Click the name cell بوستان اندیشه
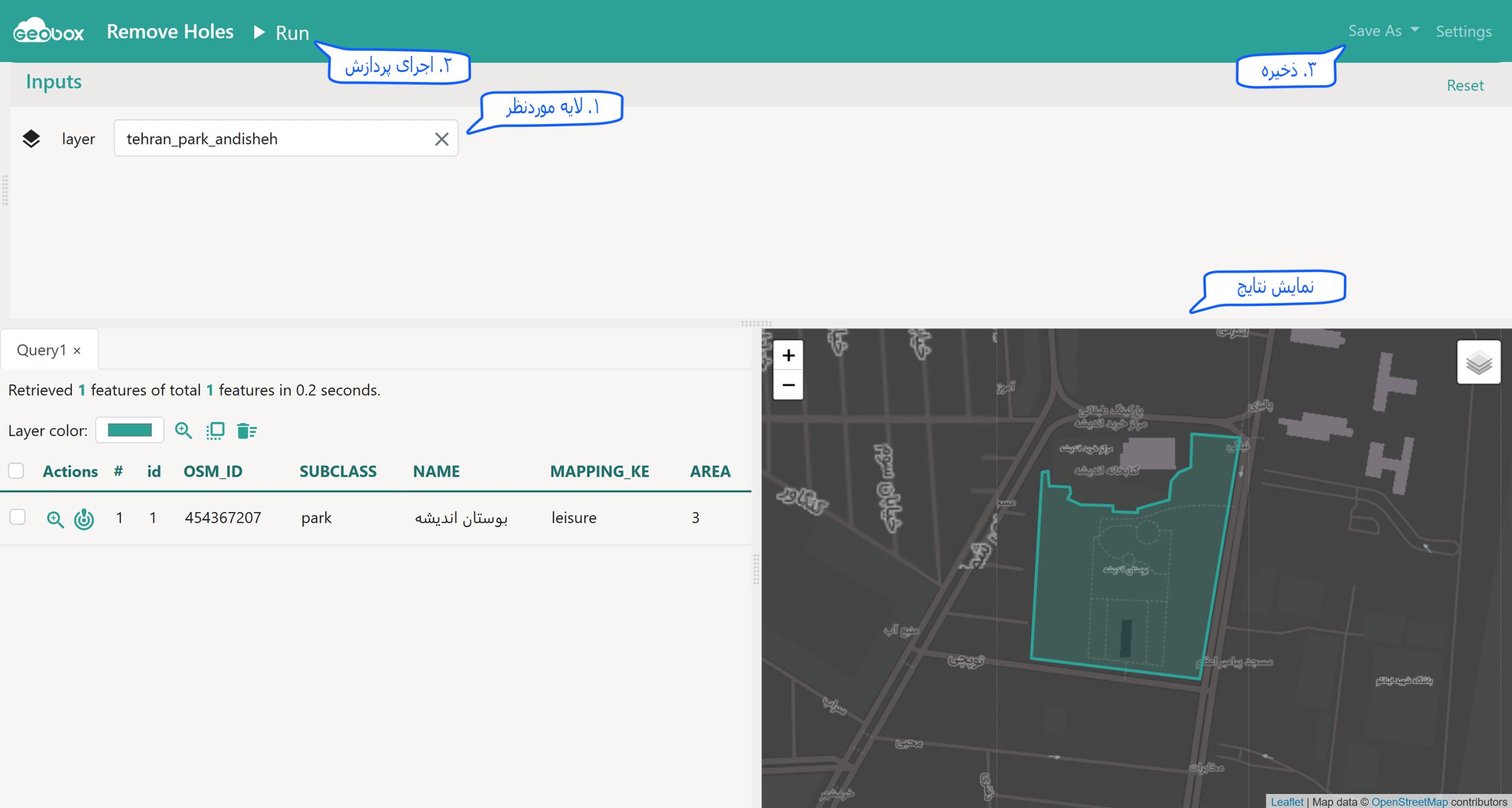1512x808 pixels. (461, 518)
